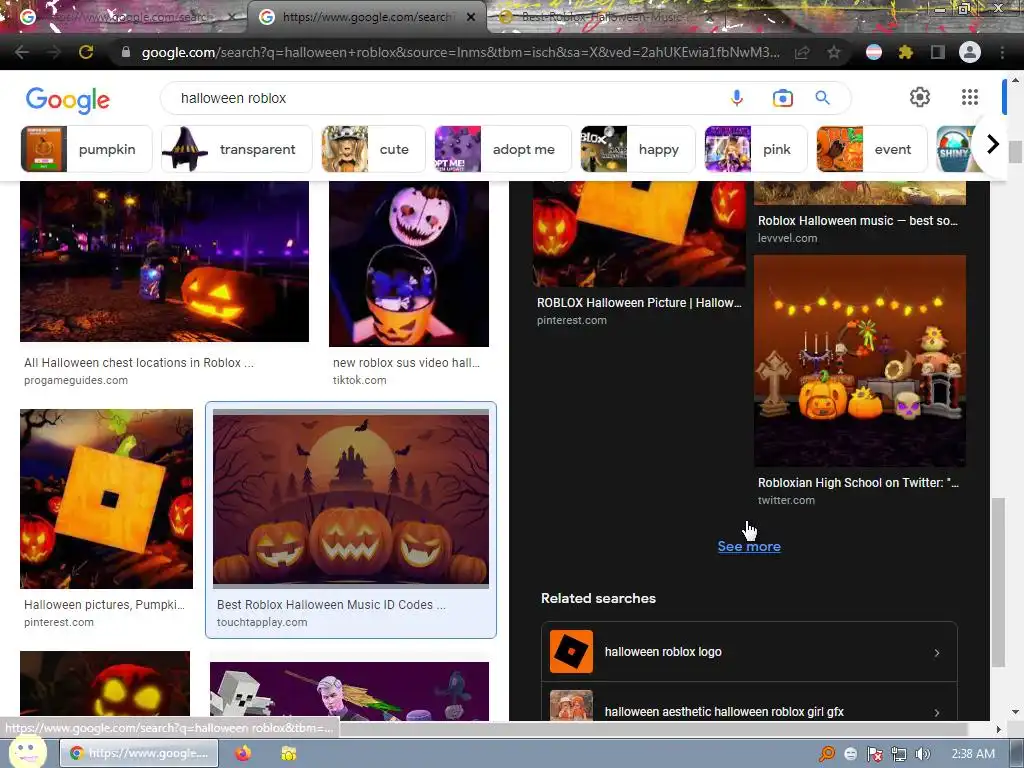Close the active Google search tab

[471, 17]
